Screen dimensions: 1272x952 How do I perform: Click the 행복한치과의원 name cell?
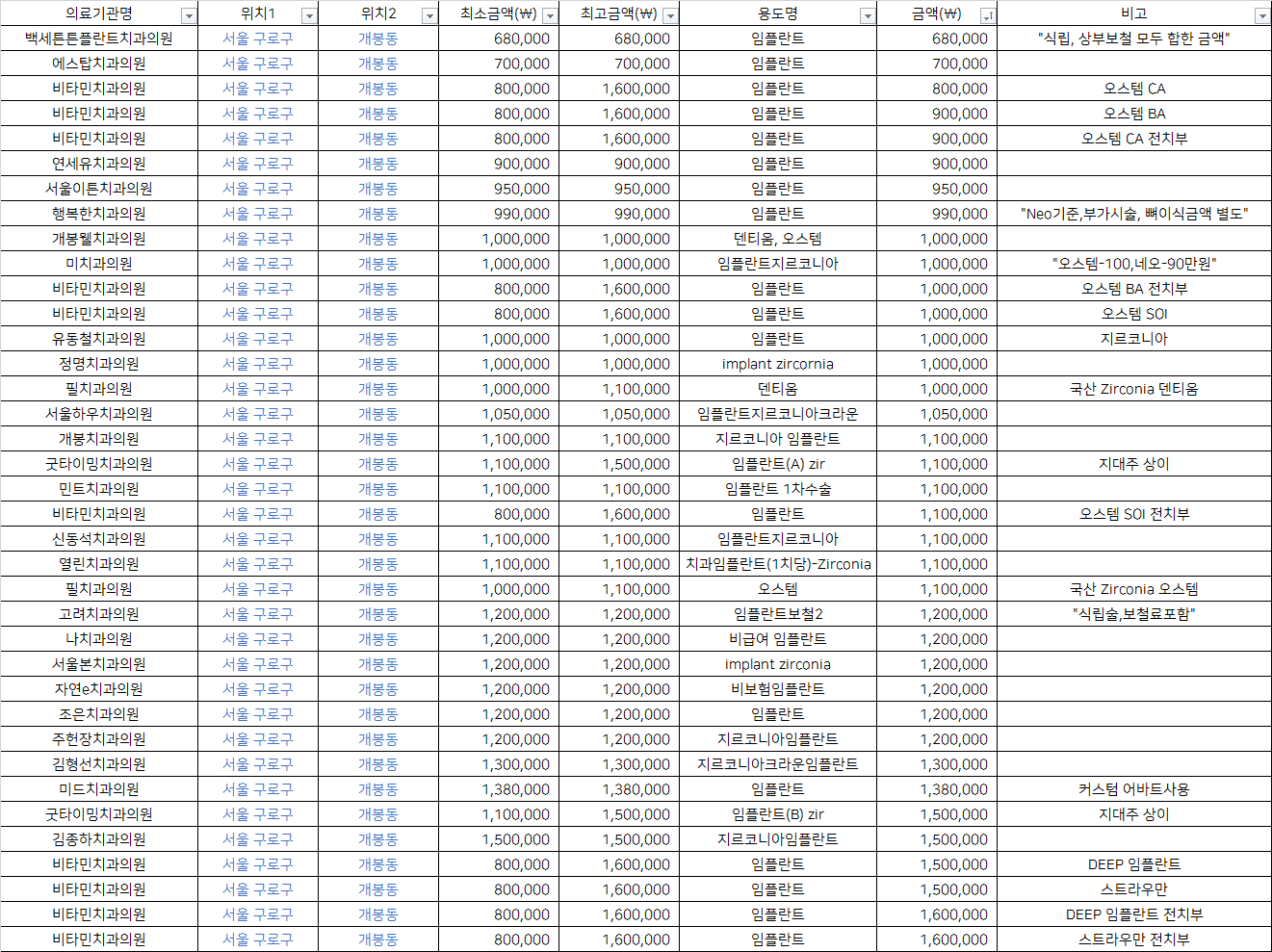pyautogui.click(x=99, y=214)
